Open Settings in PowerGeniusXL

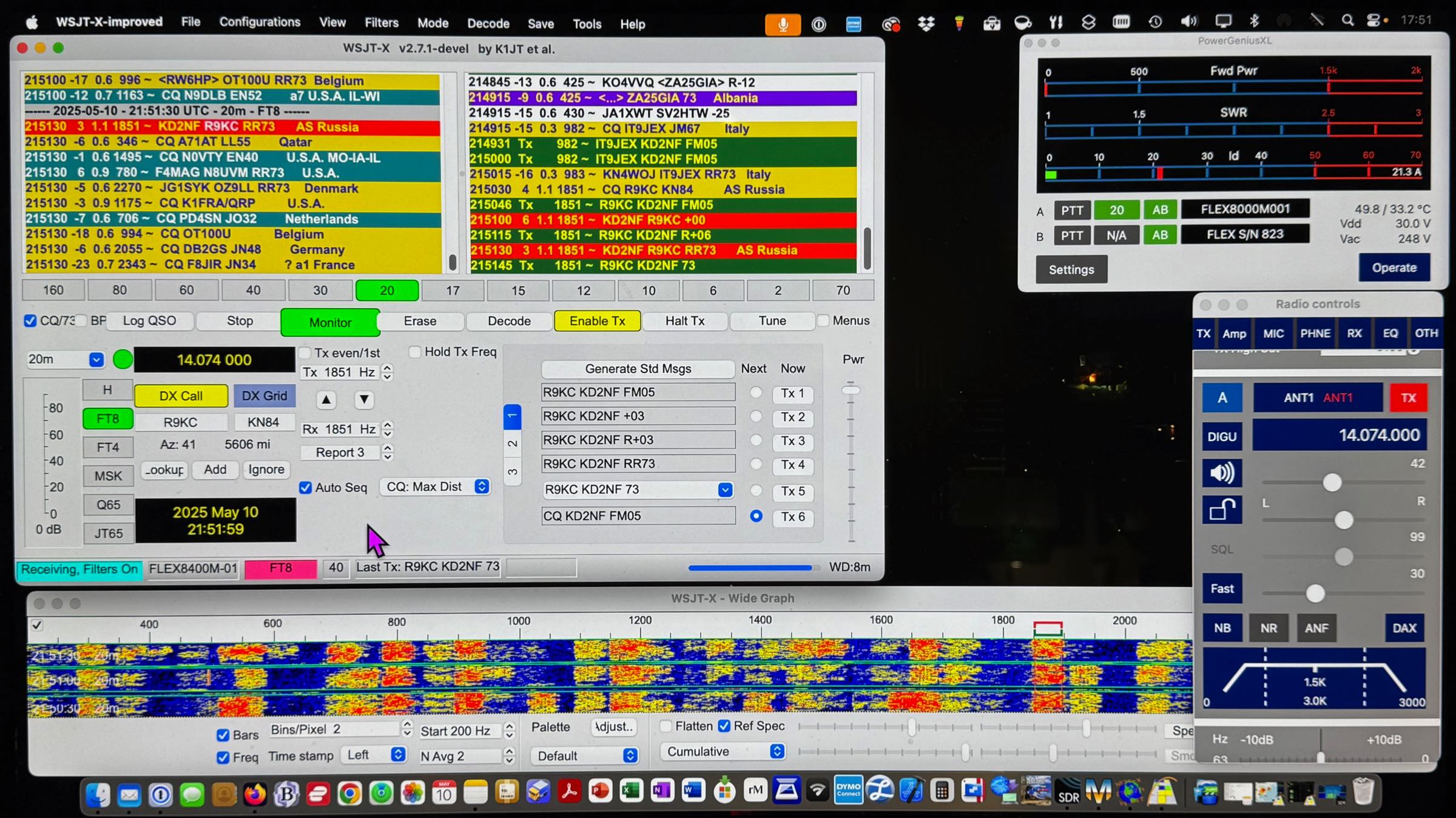(1071, 269)
